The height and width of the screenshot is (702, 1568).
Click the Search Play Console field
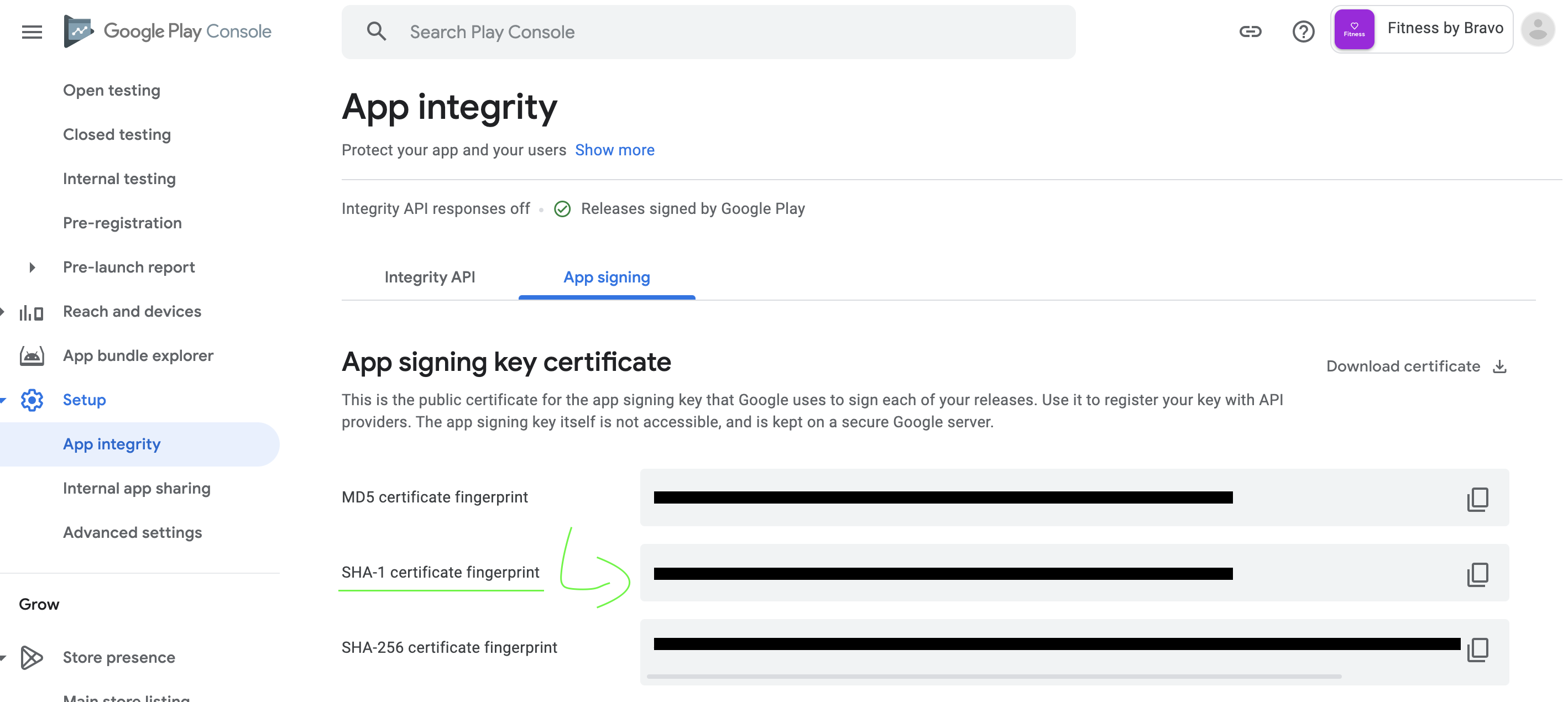tap(708, 32)
